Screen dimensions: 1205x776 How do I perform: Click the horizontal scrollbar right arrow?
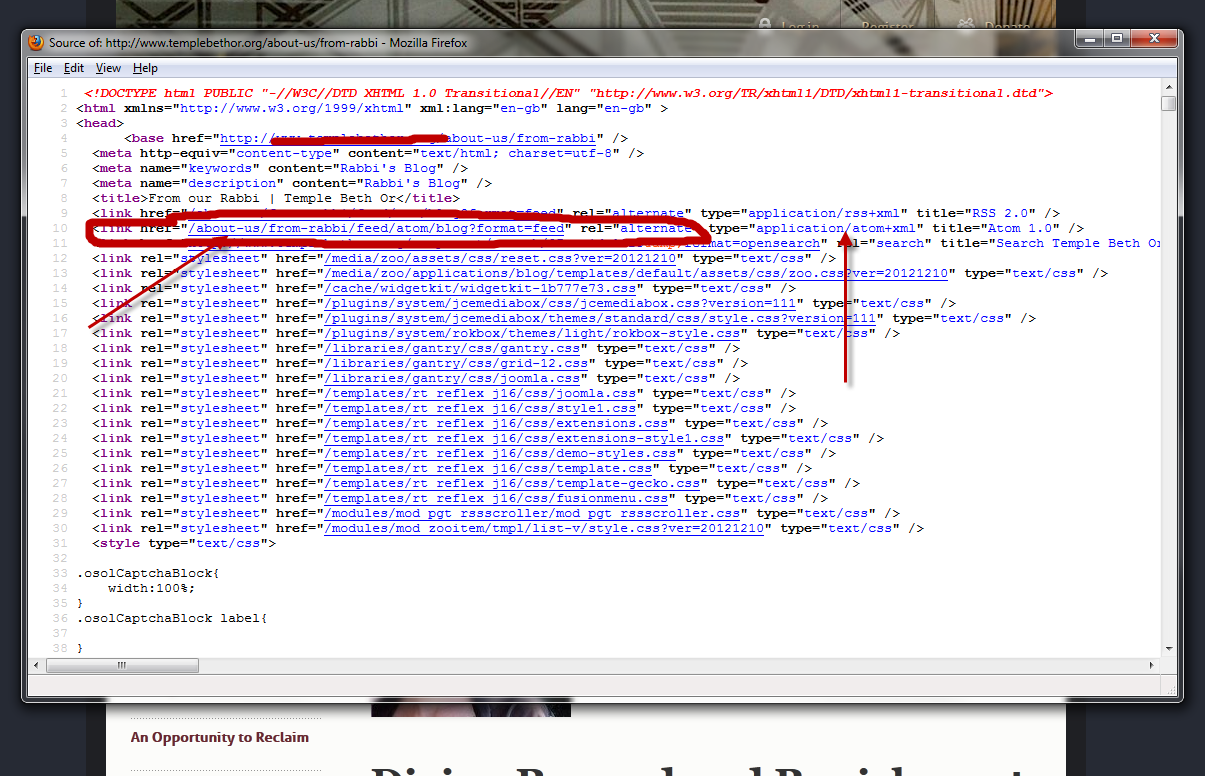1152,664
